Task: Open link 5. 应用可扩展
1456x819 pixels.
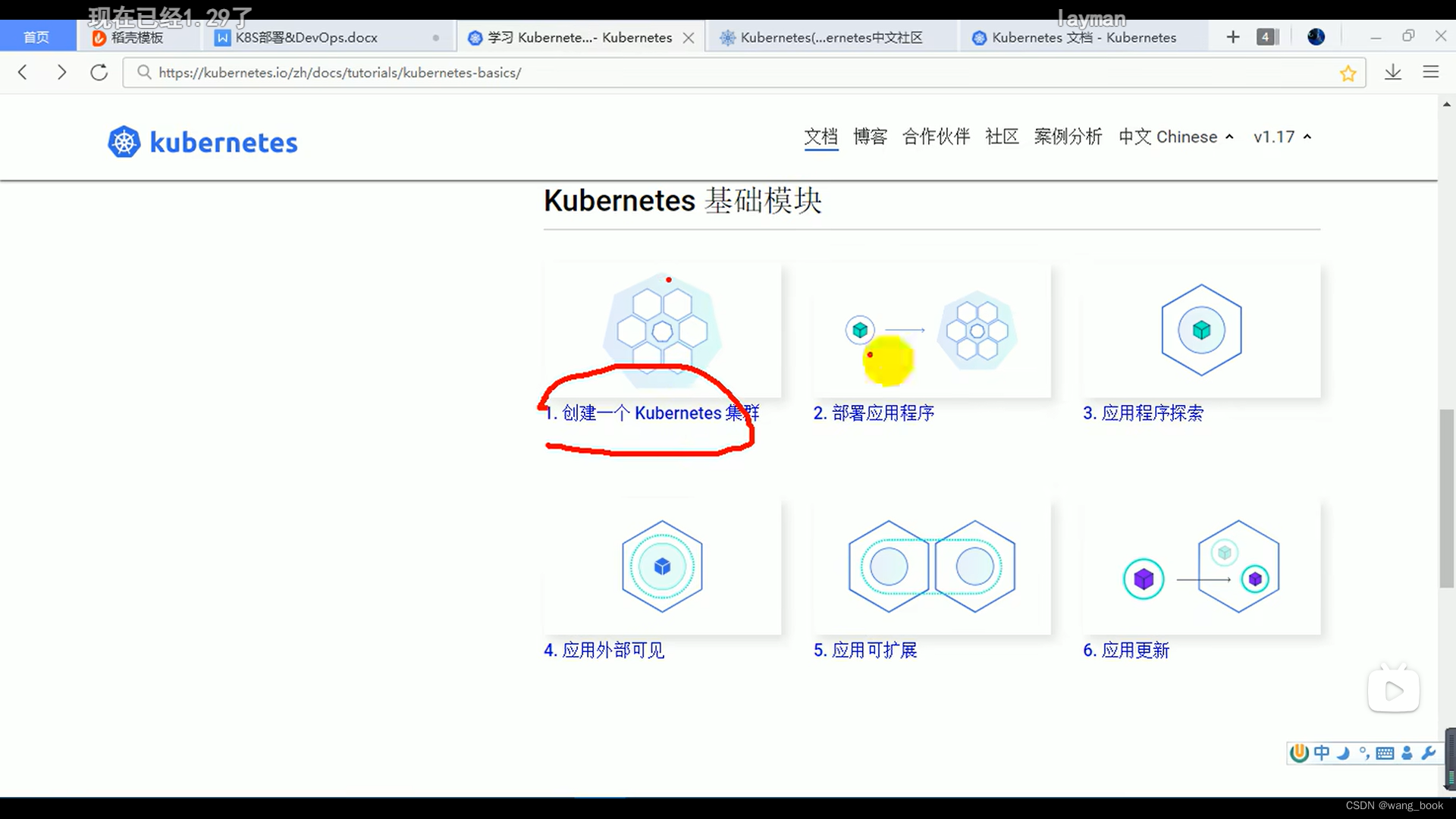Action: coord(865,650)
